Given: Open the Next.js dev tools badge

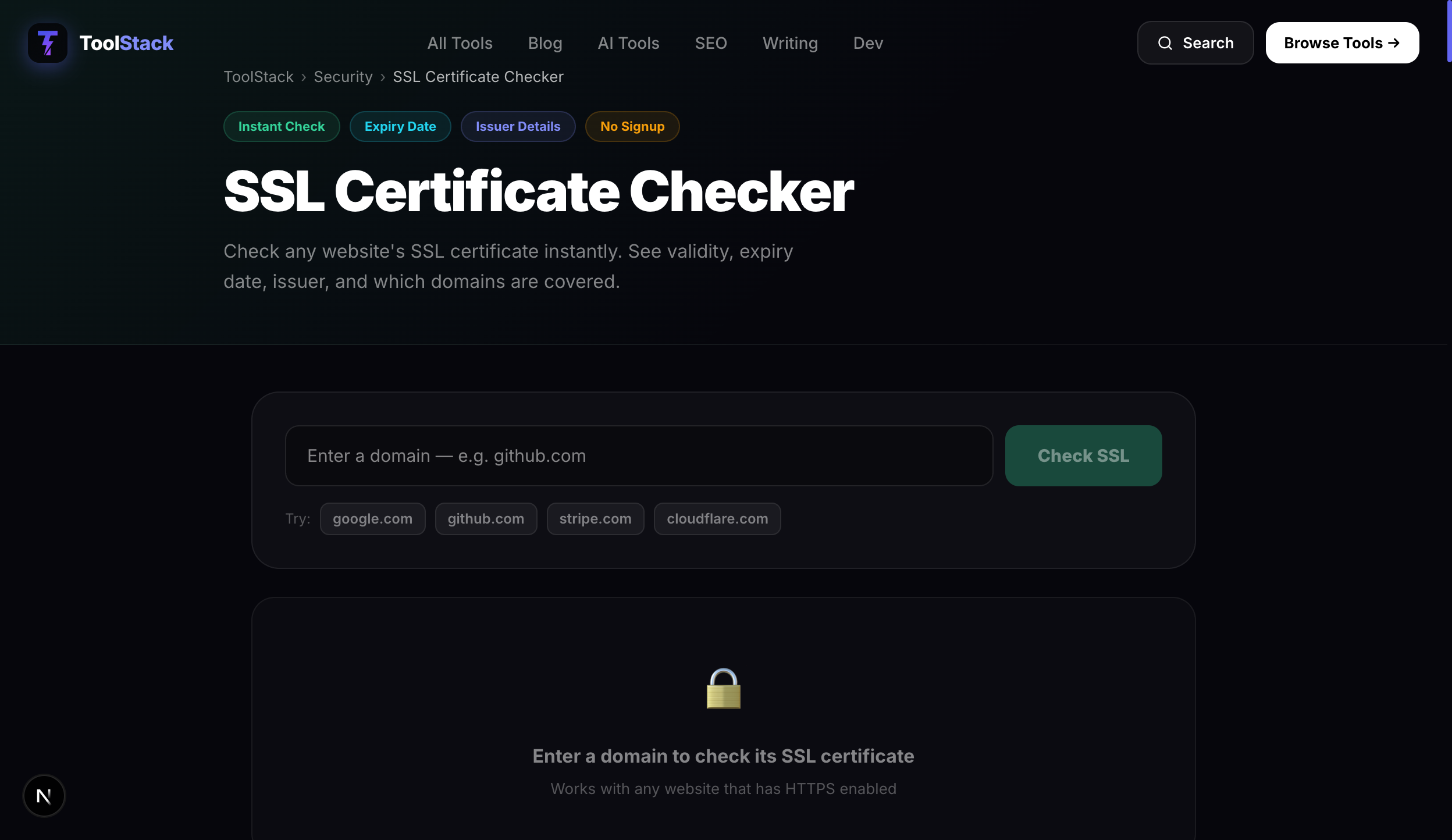Looking at the screenshot, I should coord(44,795).
